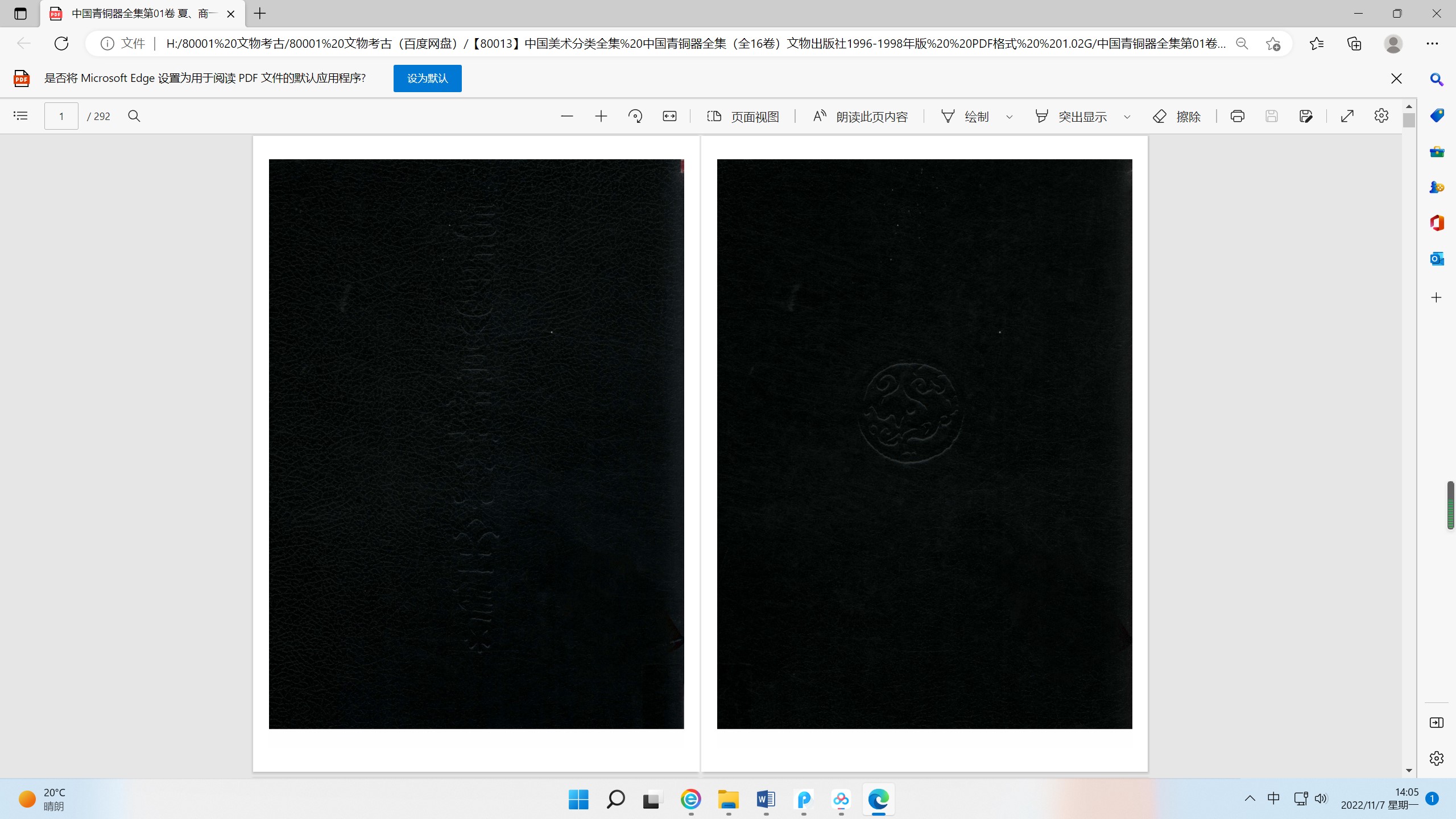This screenshot has height=819, width=1456.
Task: Open the find-in-PDF search icon
Action: [134, 116]
